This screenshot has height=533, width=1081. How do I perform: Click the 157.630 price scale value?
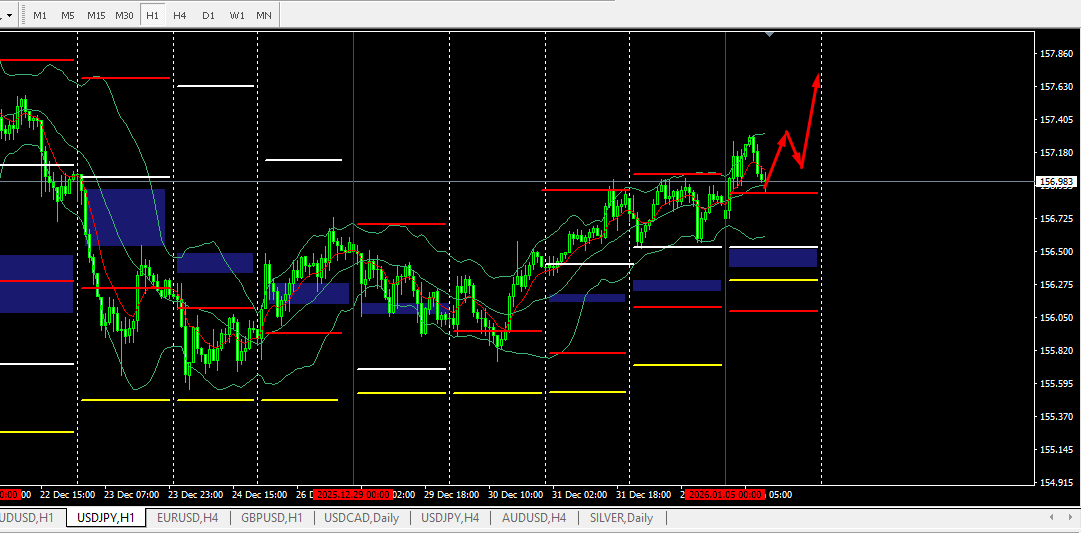(1056, 87)
